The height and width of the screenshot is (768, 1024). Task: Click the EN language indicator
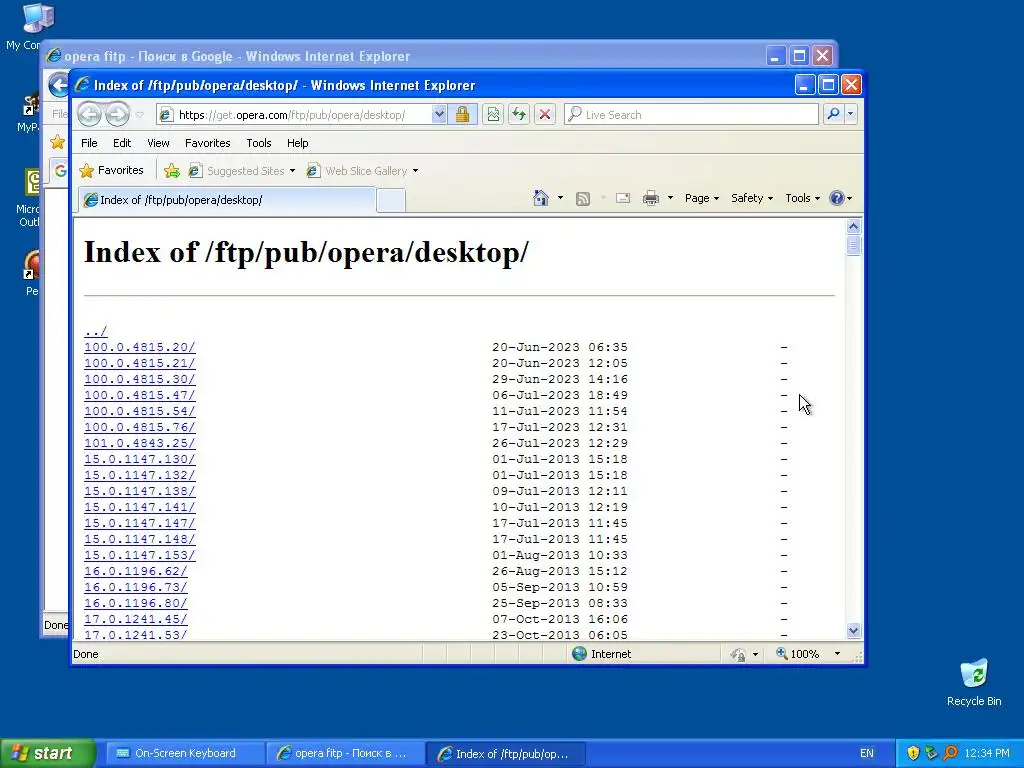(x=867, y=753)
